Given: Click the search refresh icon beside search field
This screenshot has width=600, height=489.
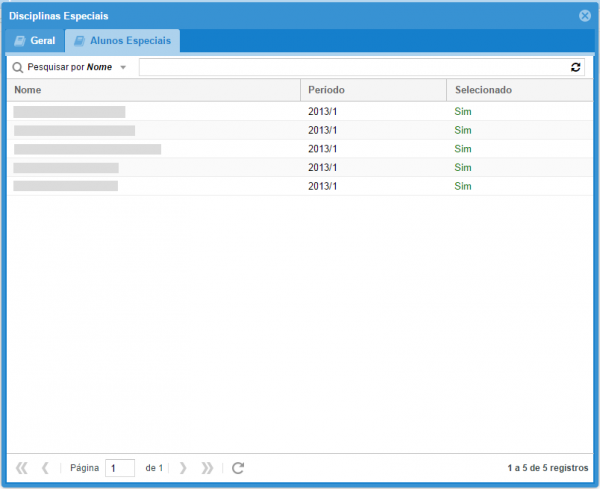Looking at the screenshot, I should click(575, 67).
